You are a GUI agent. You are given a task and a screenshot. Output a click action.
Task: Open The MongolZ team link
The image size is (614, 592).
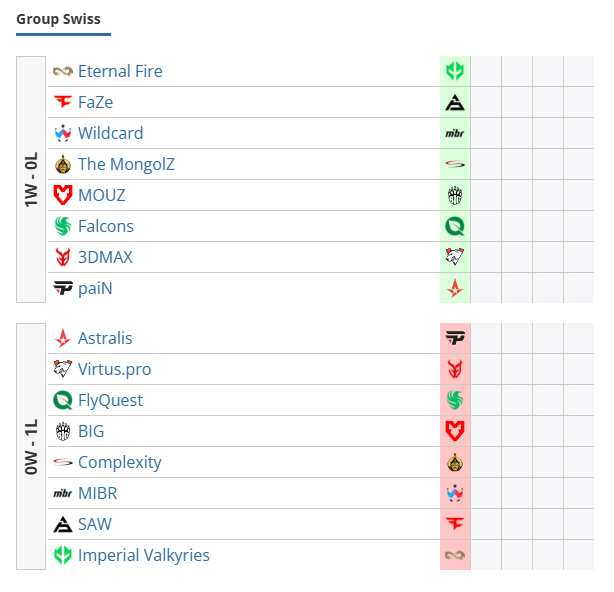click(126, 164)
